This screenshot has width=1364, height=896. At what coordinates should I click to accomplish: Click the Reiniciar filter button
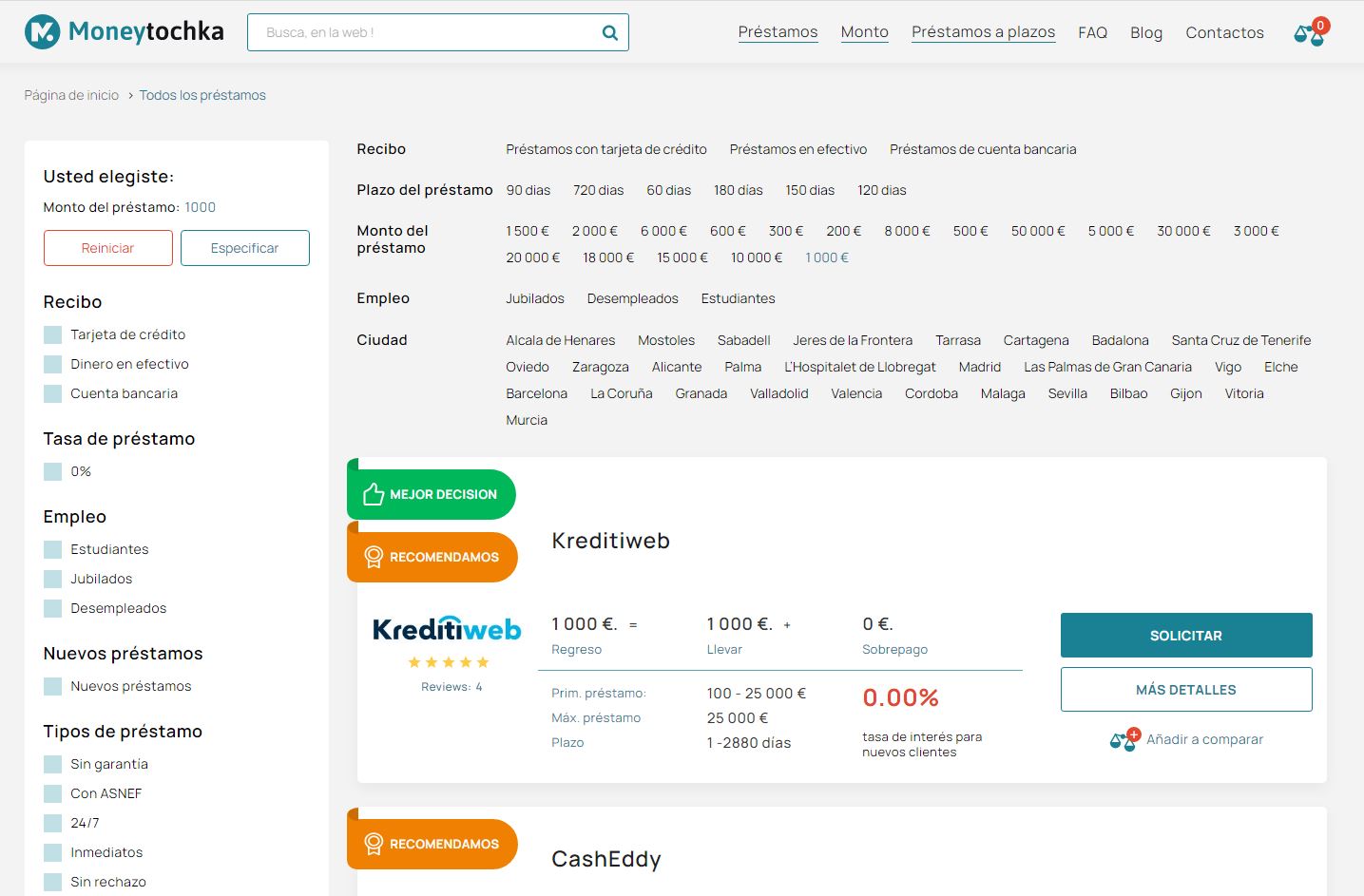[107, 248]
